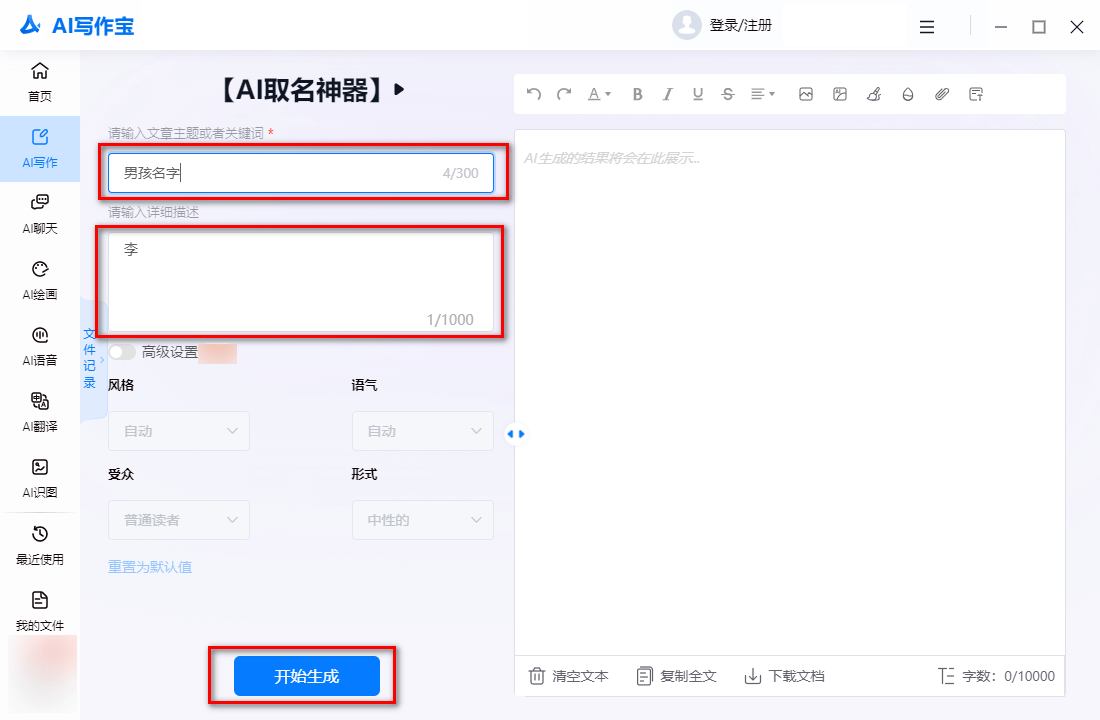The width and height of the screenshot is (1100, 720).
Task: Open the 形式 dropdown showing 中性的
Action: coord(422,520)
